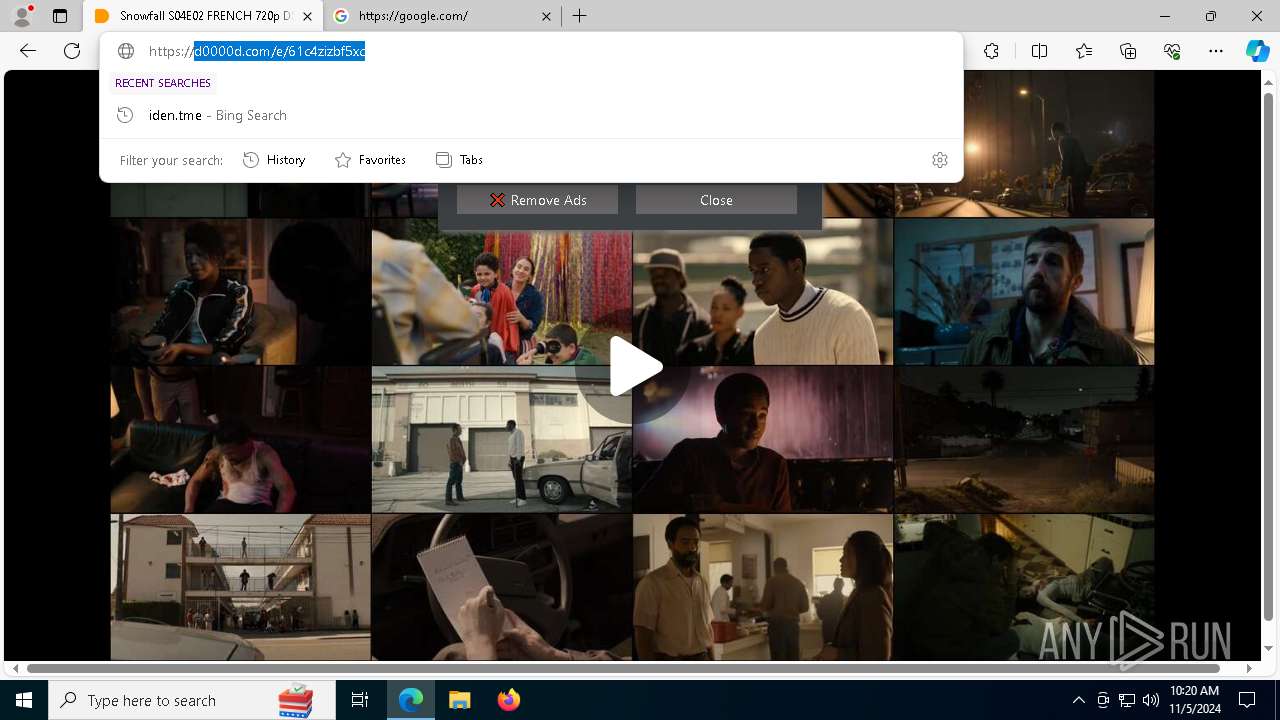Click the address bar URL field

(530, 51)
